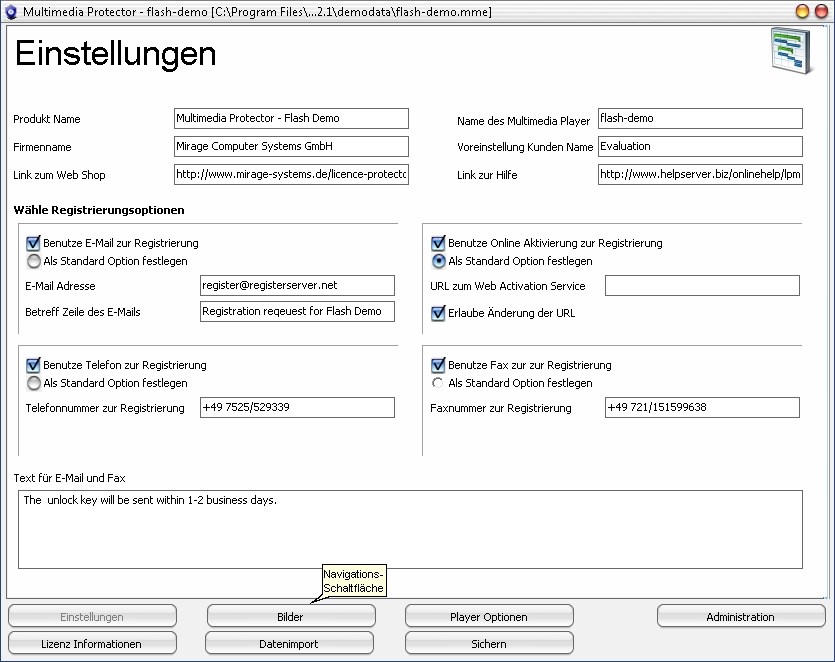Image resolution: width=835 pixels, height=662 pixels.
Task: Toggle 'Benutze E-Mail zur Registrierung' checkbox
Action: click(34, 243)
